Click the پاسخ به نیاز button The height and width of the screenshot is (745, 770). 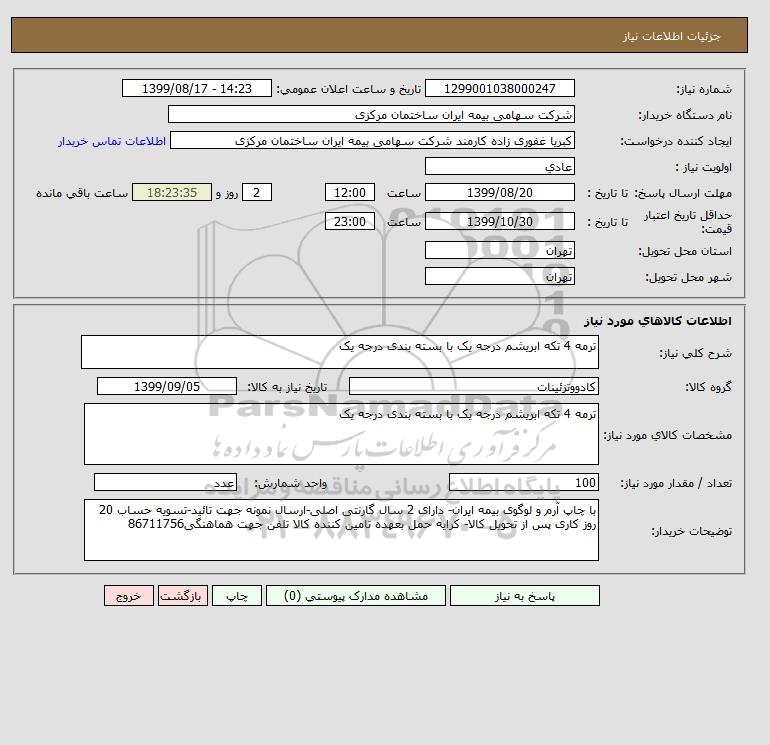(x=524, y=596)
